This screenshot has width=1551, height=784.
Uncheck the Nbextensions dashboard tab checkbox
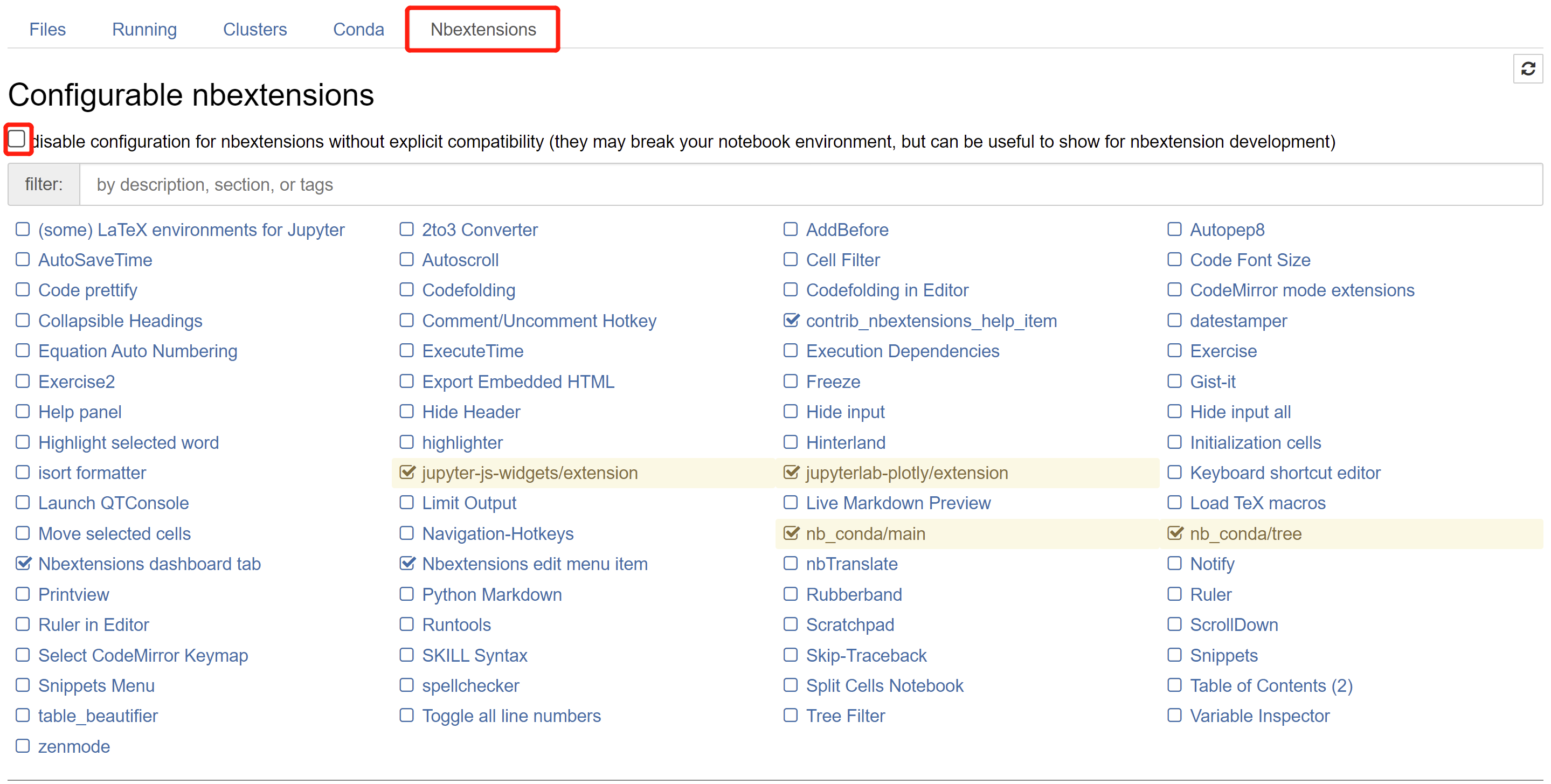[23, 564]
